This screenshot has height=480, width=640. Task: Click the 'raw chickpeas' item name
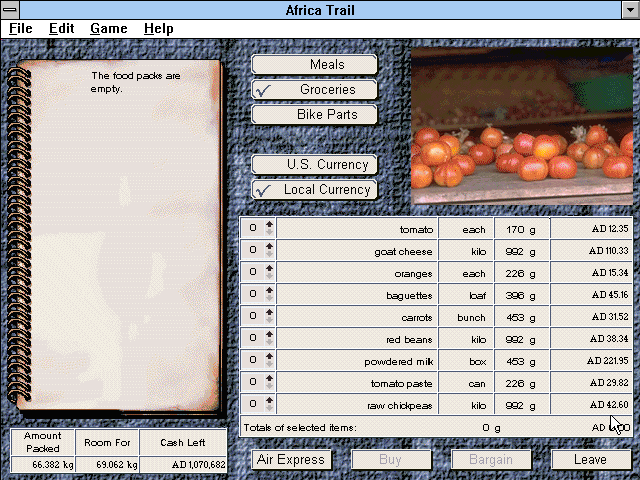(x=400, y=406)
